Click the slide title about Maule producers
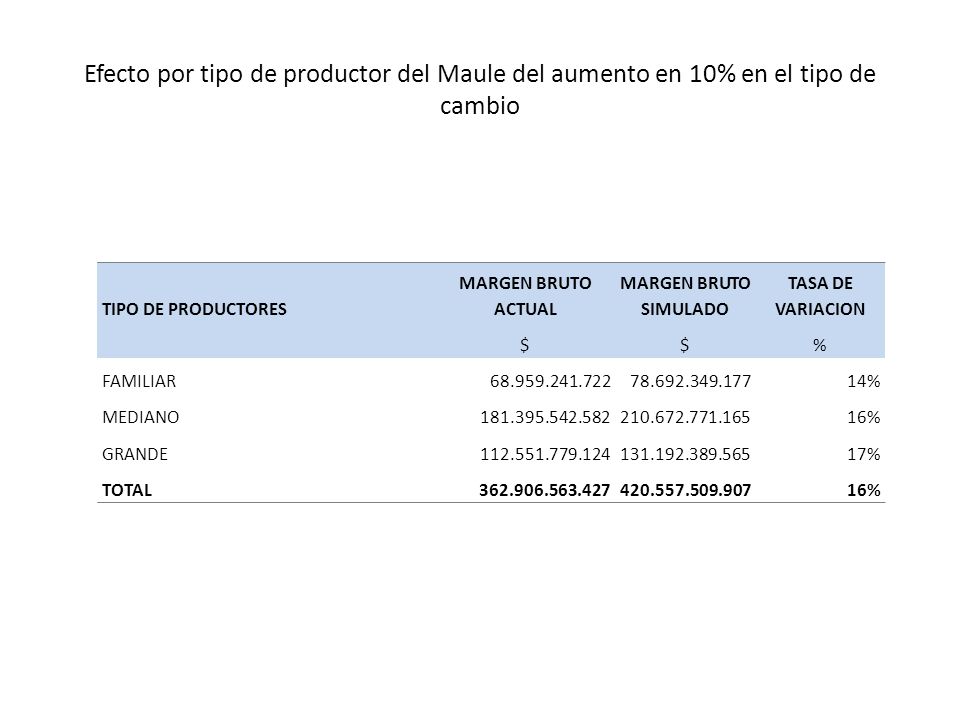This screenshot has width=960, height=720. (x=480, y=89)
